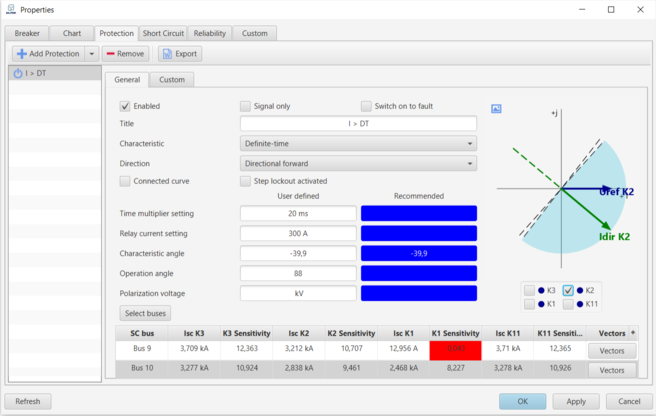Tick Switch on to fault checkbox
Image resolution: width=656 pixels, height=416 pixels.
tap(366, 106)
